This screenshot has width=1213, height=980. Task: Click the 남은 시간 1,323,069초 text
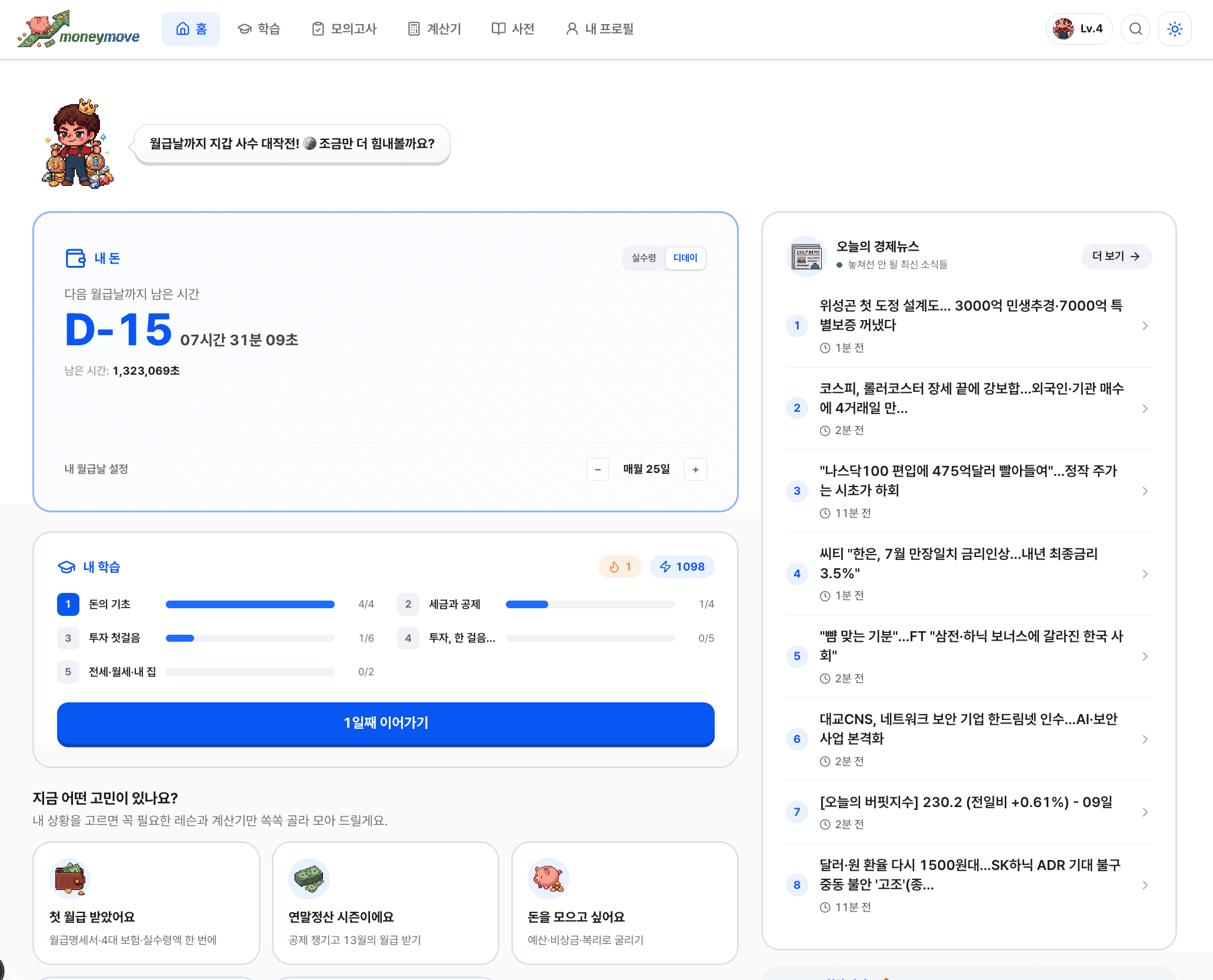pos(122,371)
